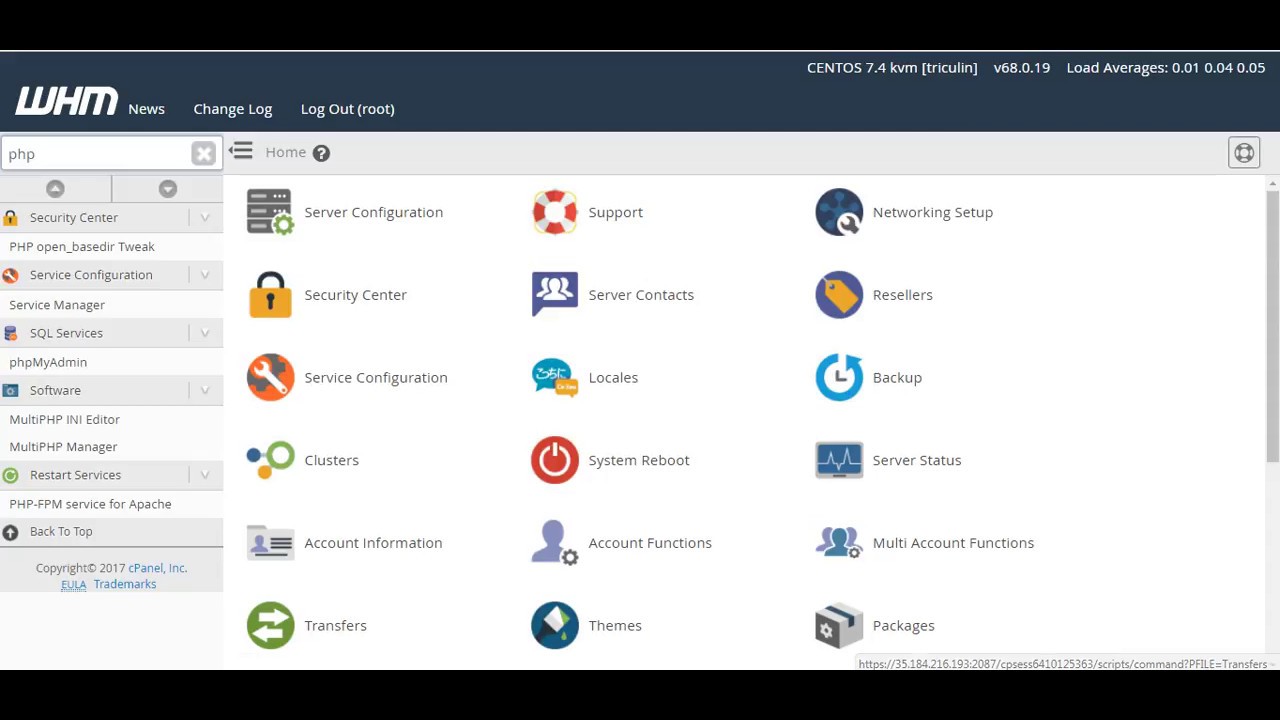This screenshot has height=720, width=1280.
Task: Open the Server Configuration icon
Action: tap(270, 212)
